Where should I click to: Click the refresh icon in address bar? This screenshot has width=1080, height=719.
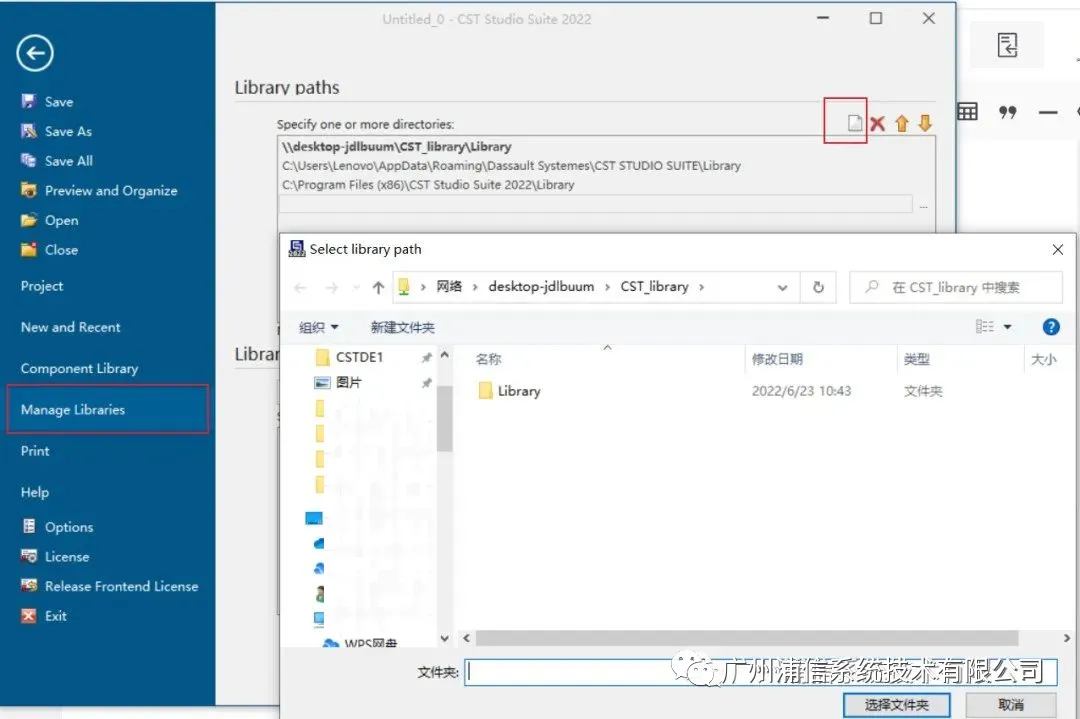(818, 287)
